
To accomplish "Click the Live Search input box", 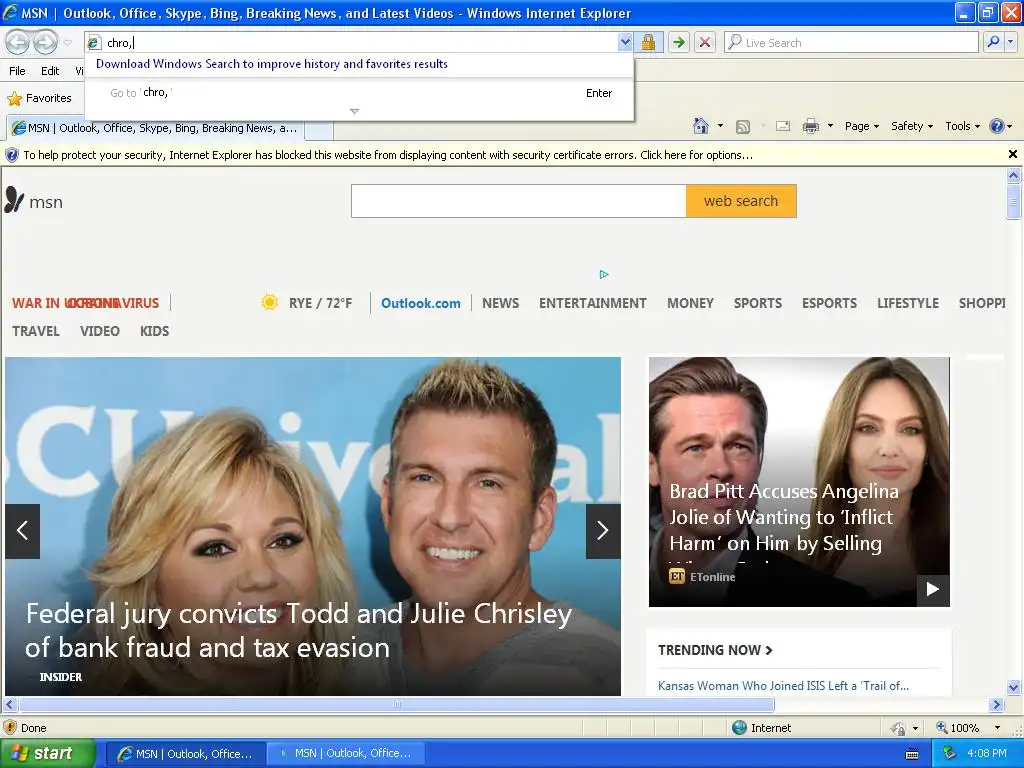I will point(852,42).
